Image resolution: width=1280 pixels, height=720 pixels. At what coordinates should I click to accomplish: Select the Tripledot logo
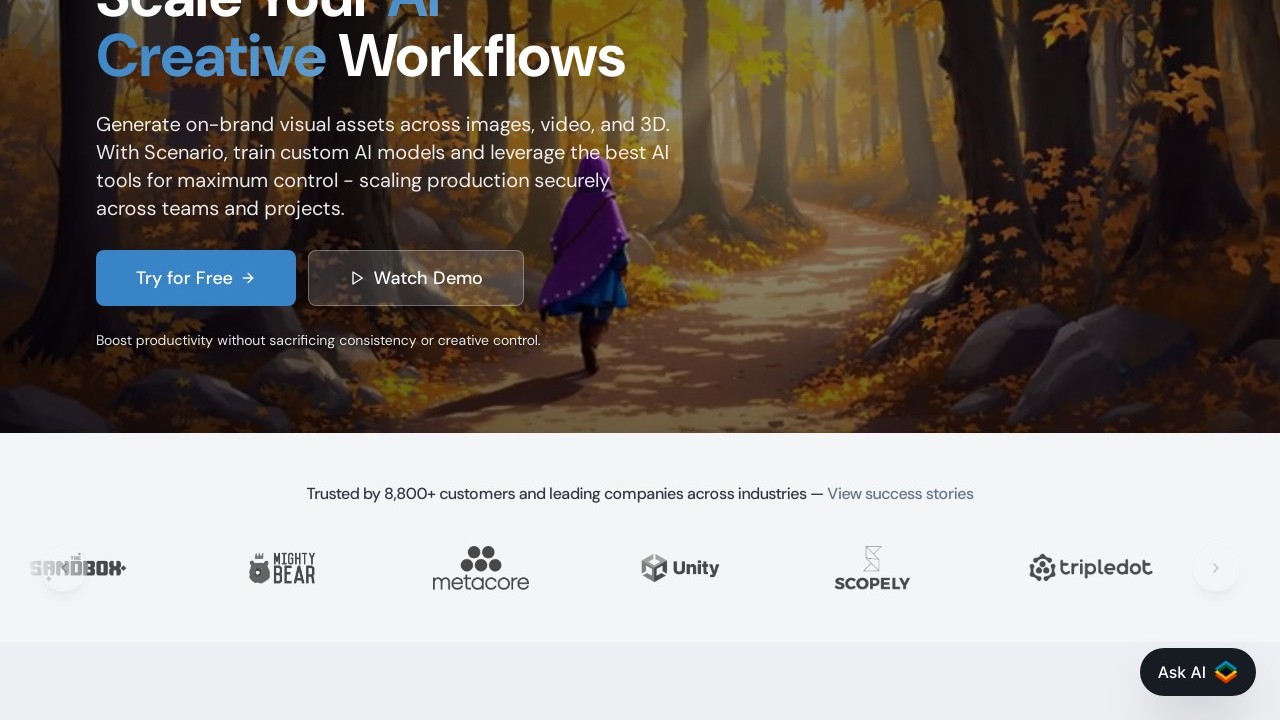[x=1091, y=568]
